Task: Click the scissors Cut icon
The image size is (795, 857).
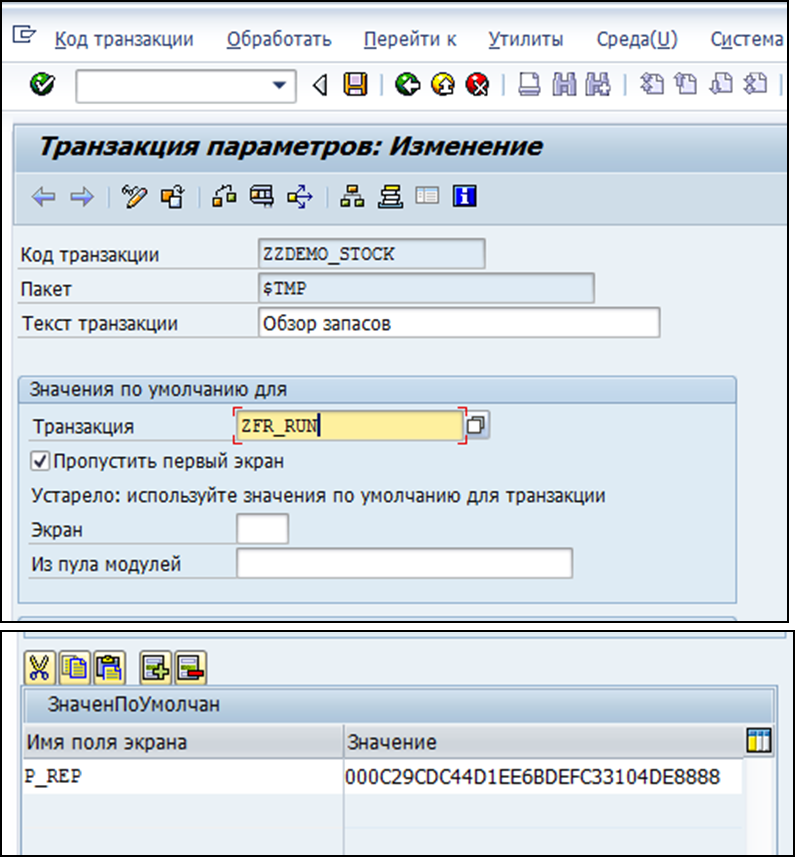Action: pos(40,665)
